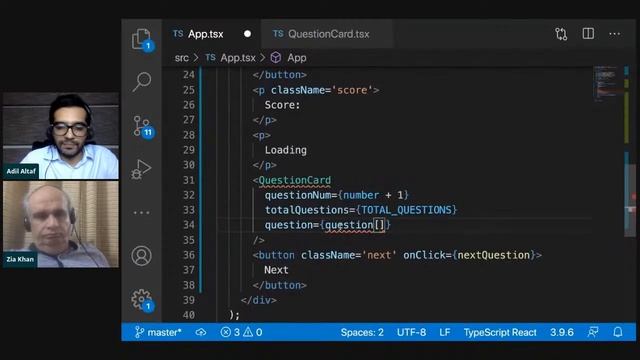Change indentation via Spaces: 2
The height and width of the screenshot is (360, 640).
pyautogui.click(x=362, y=332)
